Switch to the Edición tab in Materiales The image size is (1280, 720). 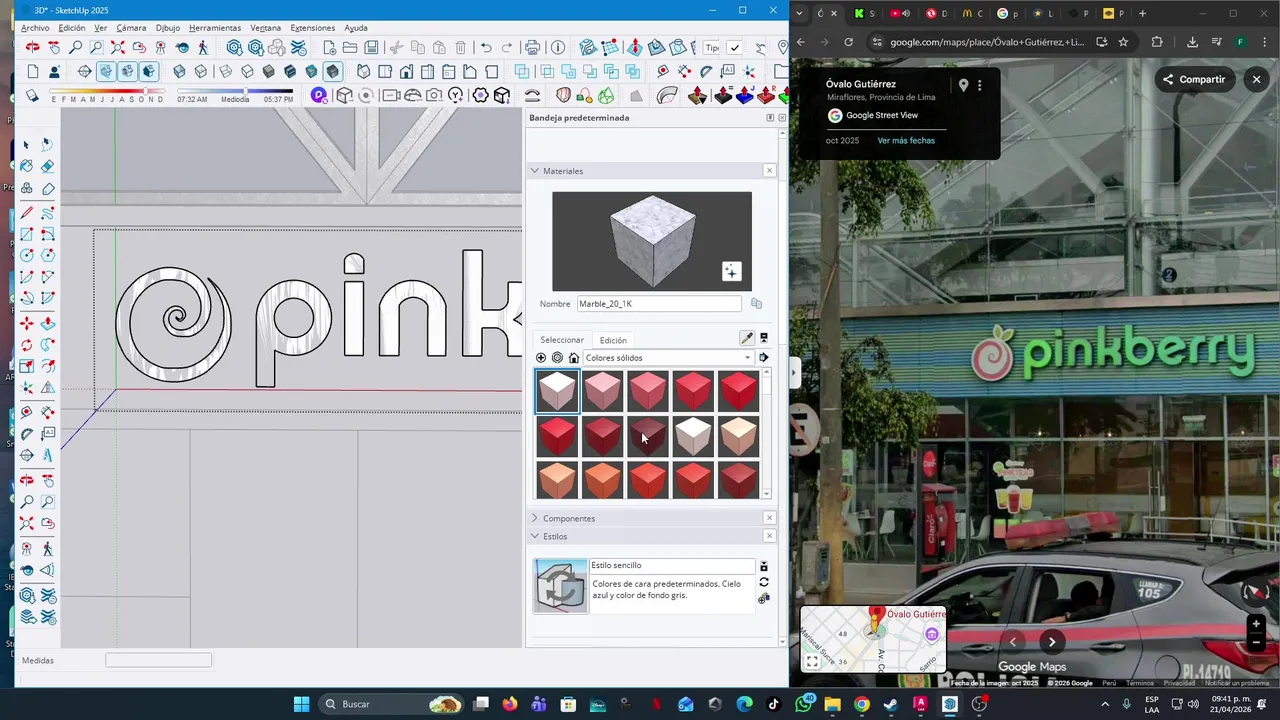click(x=613, y=340)
